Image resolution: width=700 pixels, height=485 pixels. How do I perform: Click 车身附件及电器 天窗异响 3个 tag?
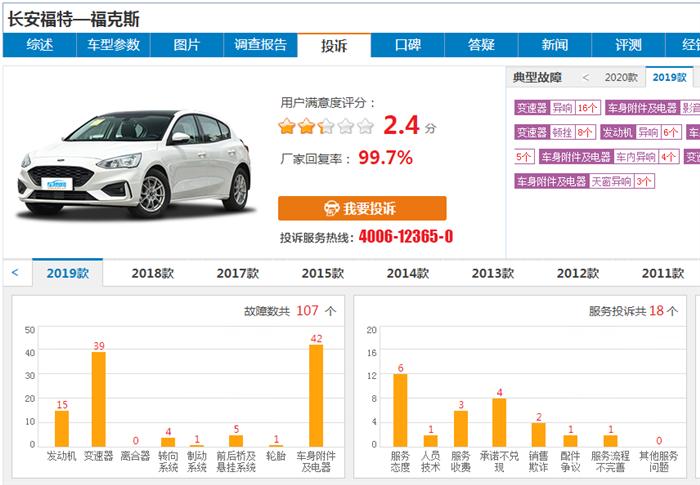[x=584, y=182]
